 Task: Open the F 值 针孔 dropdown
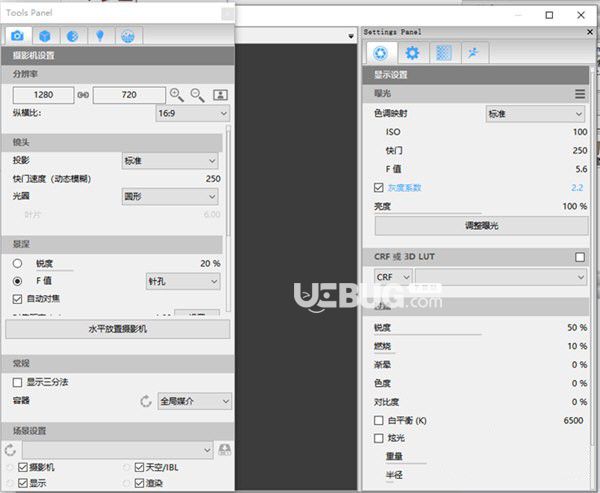183,282
